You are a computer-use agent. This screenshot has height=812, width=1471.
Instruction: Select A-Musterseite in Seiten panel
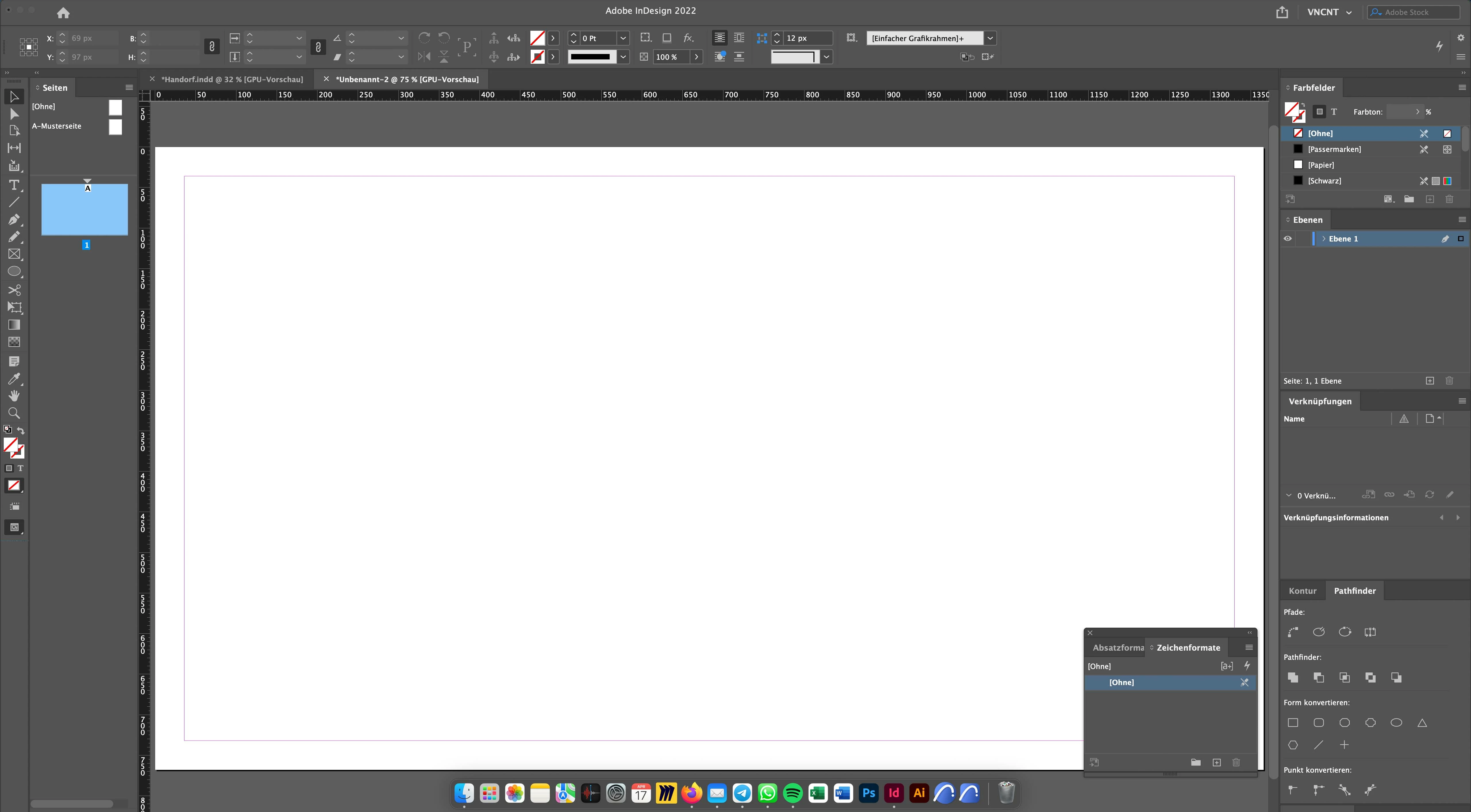pyautogui.click(x=57, y=126)
